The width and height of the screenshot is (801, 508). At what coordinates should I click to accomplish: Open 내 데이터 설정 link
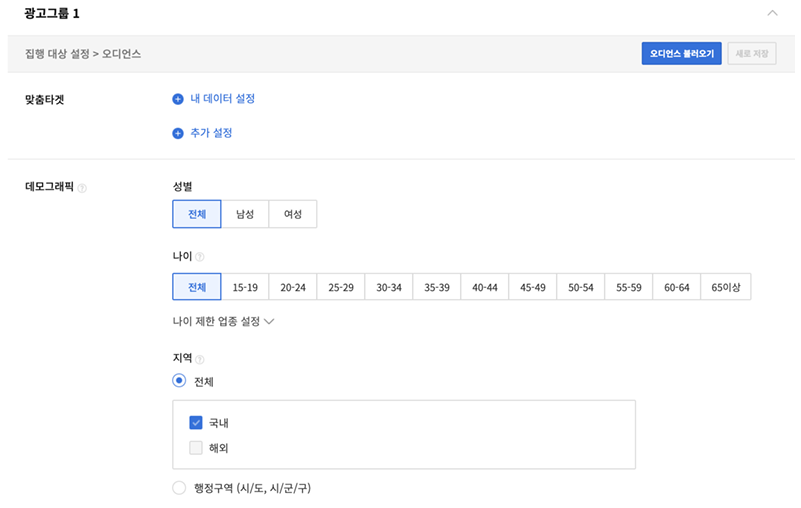point(222,99)
